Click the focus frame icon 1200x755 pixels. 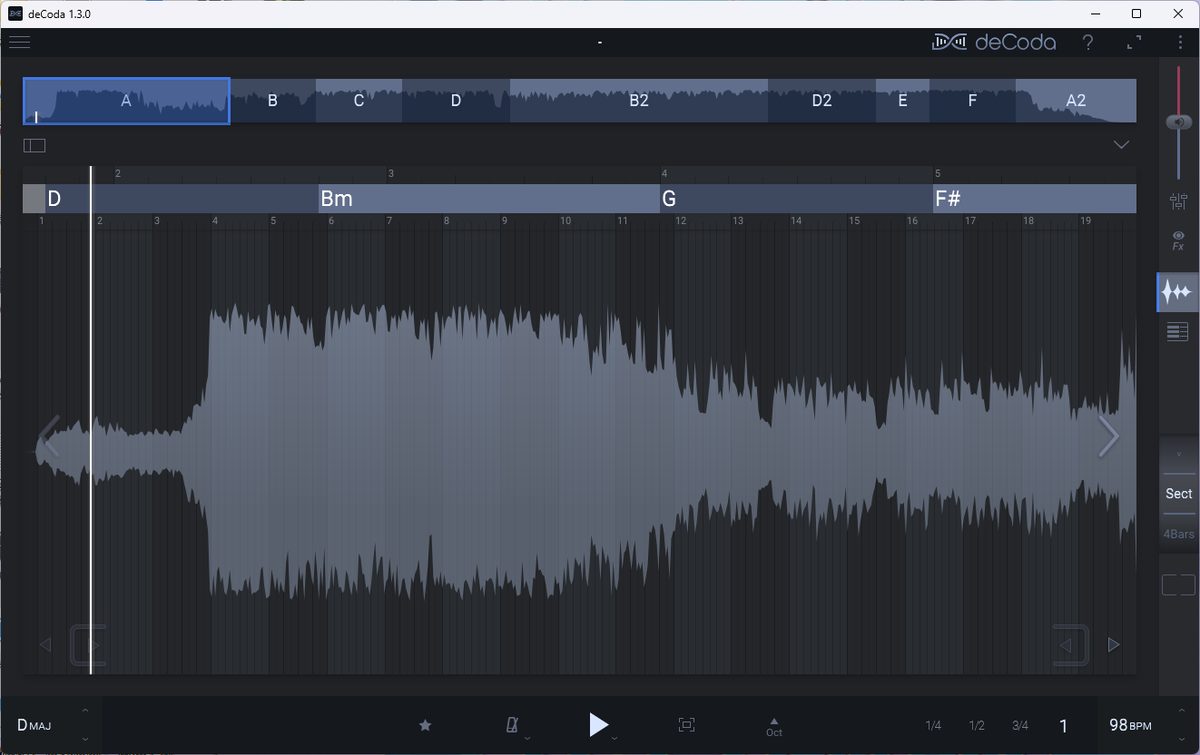pyautogui.click(x=686, y=725)
